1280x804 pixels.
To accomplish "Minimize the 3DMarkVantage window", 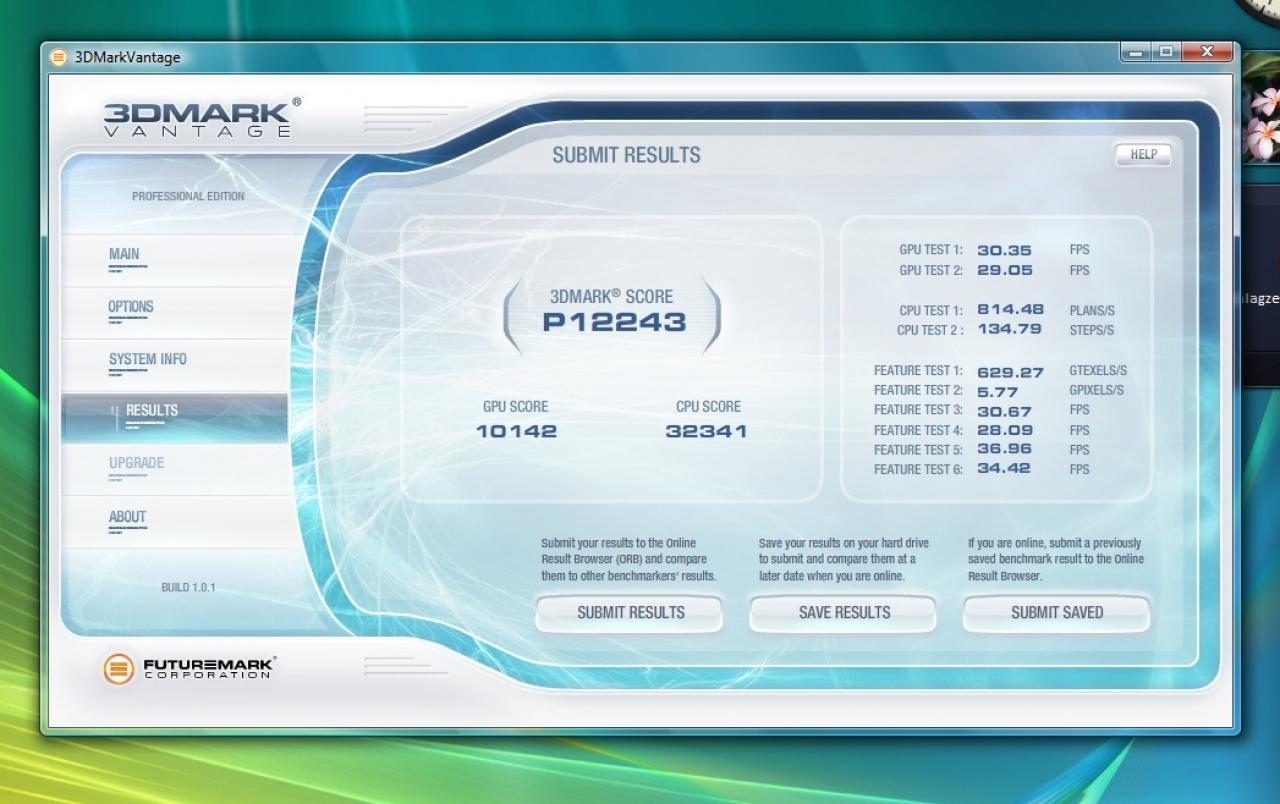I will coord(1136,52).
